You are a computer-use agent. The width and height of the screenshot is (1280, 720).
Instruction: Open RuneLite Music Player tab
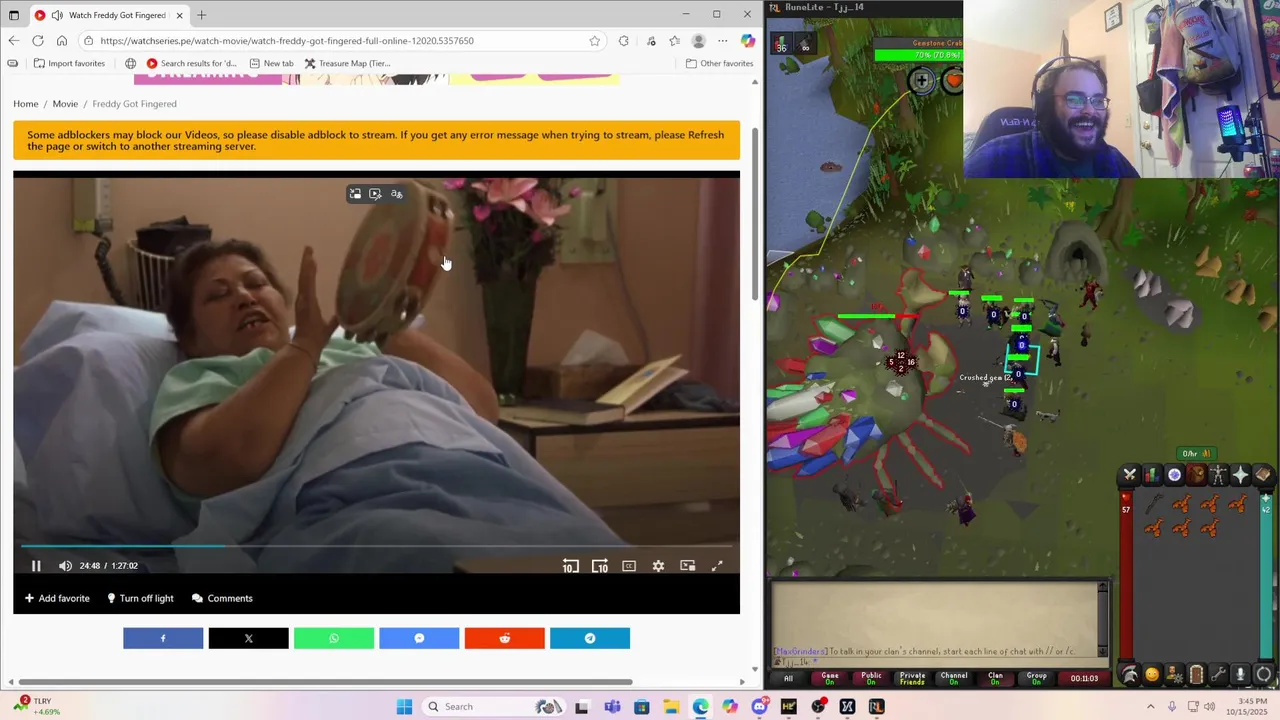pyautogui.click(x=1262, y=675)
